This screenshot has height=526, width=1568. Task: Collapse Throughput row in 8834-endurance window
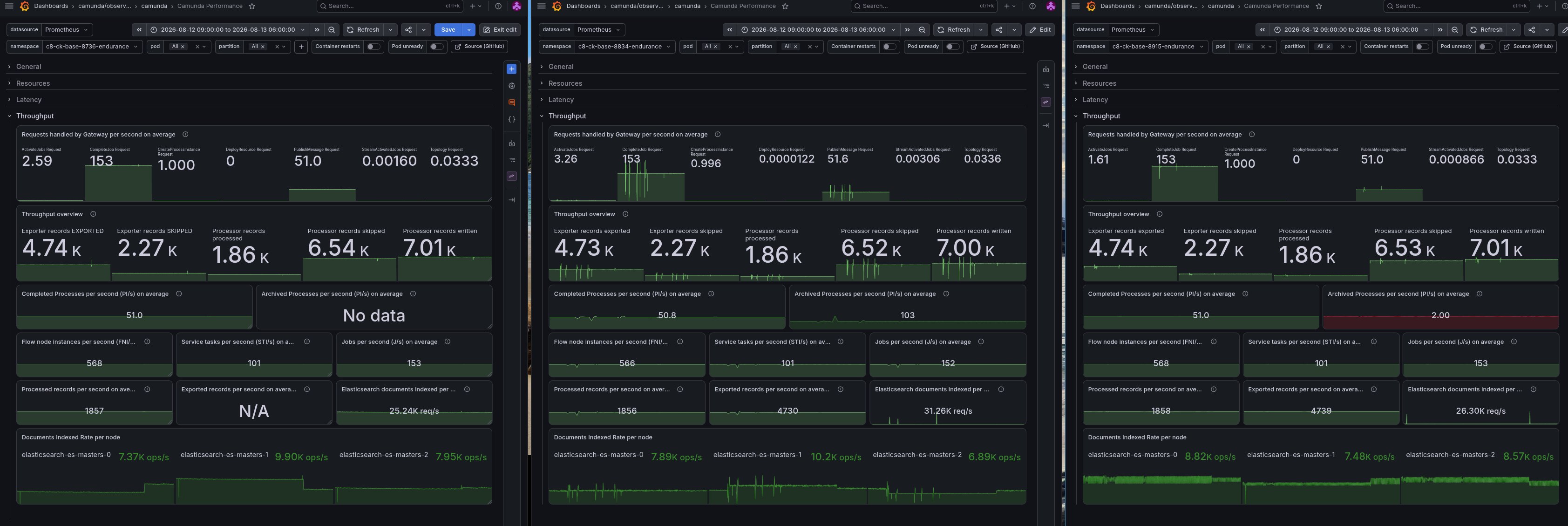567,116
